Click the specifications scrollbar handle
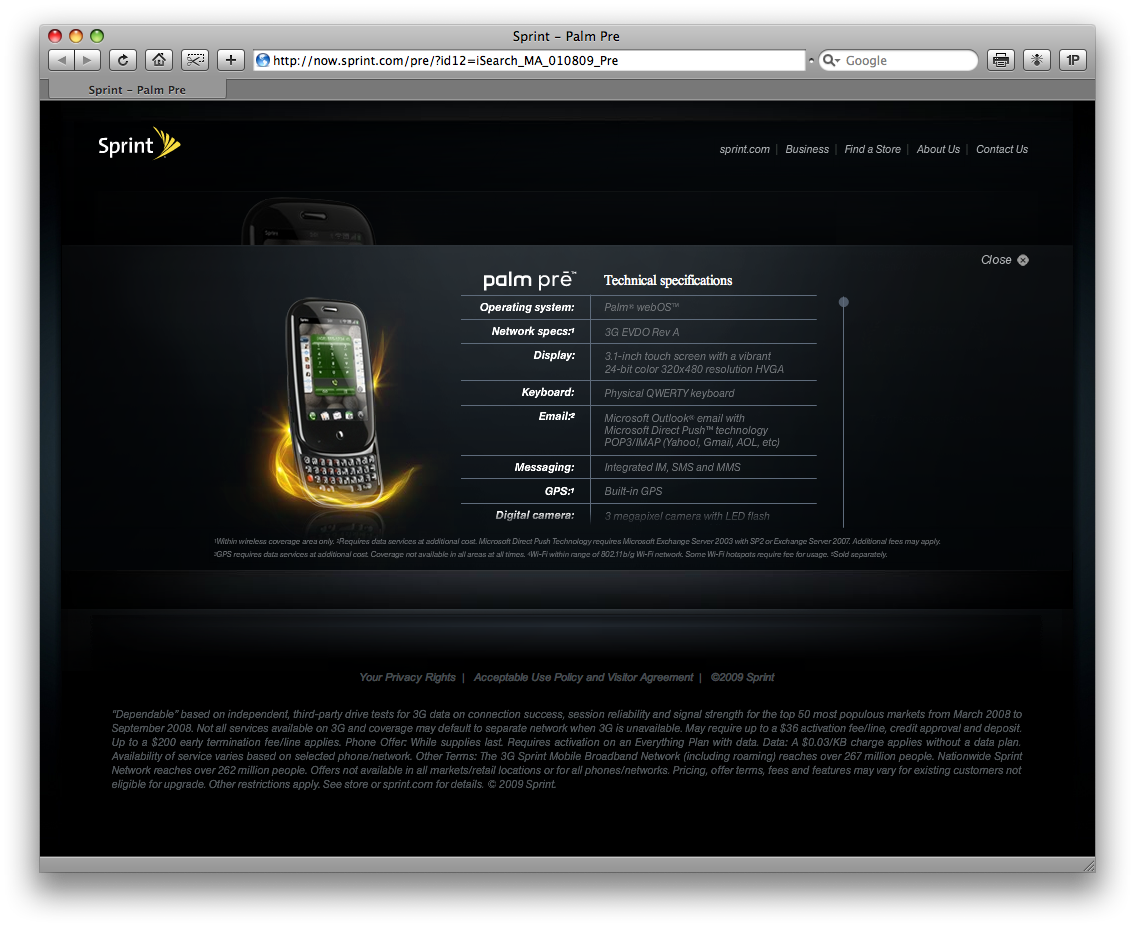 point(844,302)
